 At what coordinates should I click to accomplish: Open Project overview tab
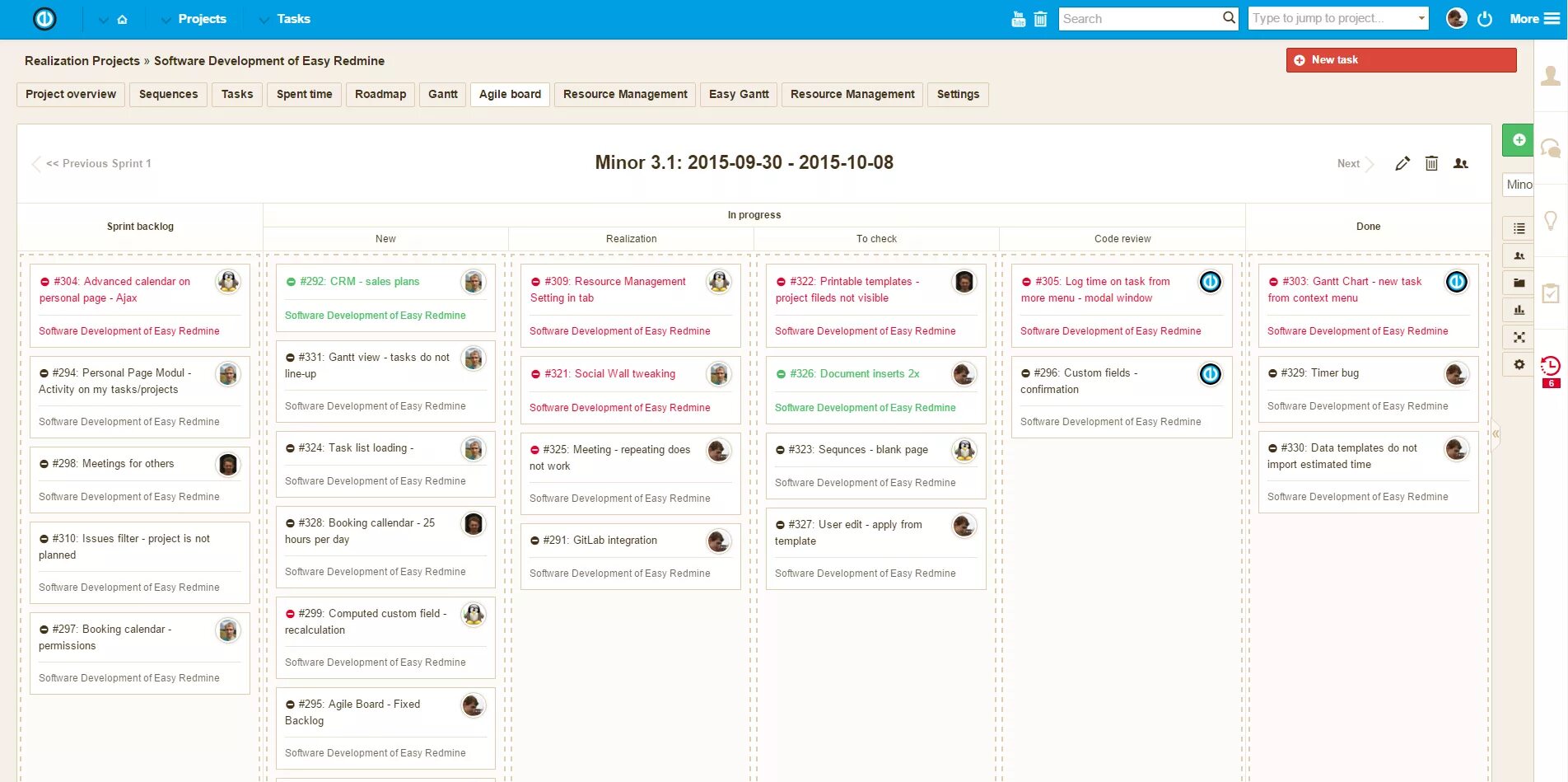[71, 94]
